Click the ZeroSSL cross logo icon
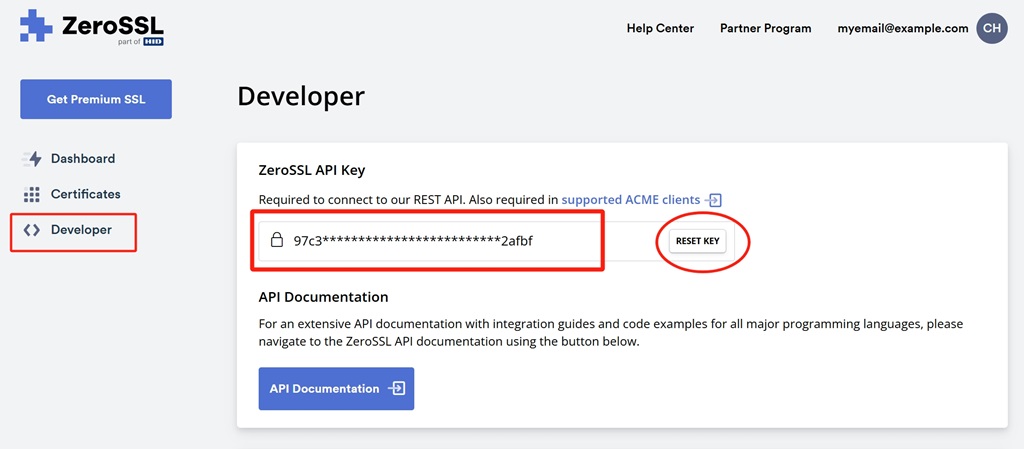Image resolution: width=1024 pixels, height=449 pixels. (x=37, y=26)
